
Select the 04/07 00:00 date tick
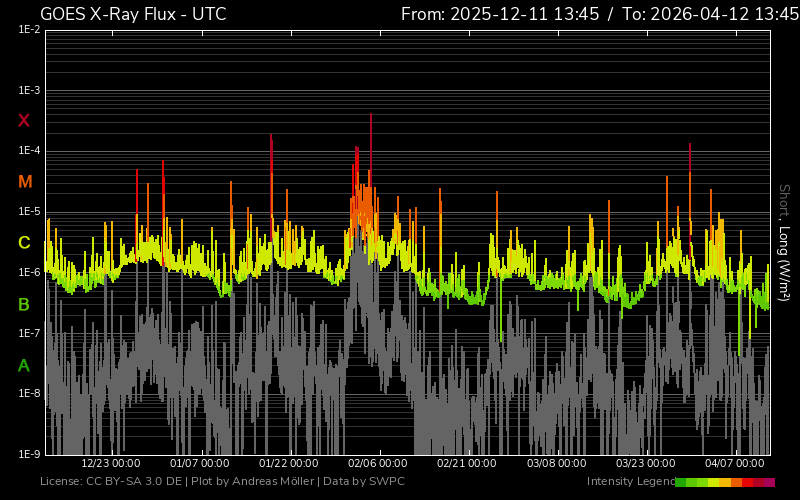(x=735, y=464)
